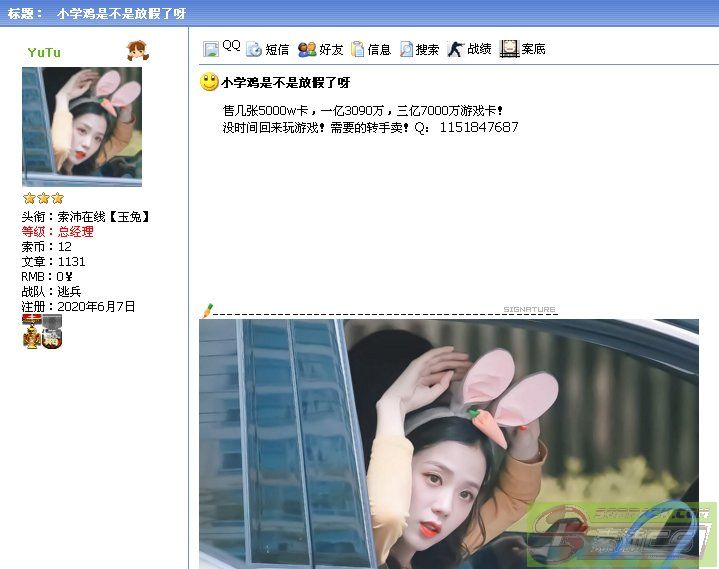Click the 案底 record icon
The height and width of the screenshot is (569, 719).
[x=509, y=49]
